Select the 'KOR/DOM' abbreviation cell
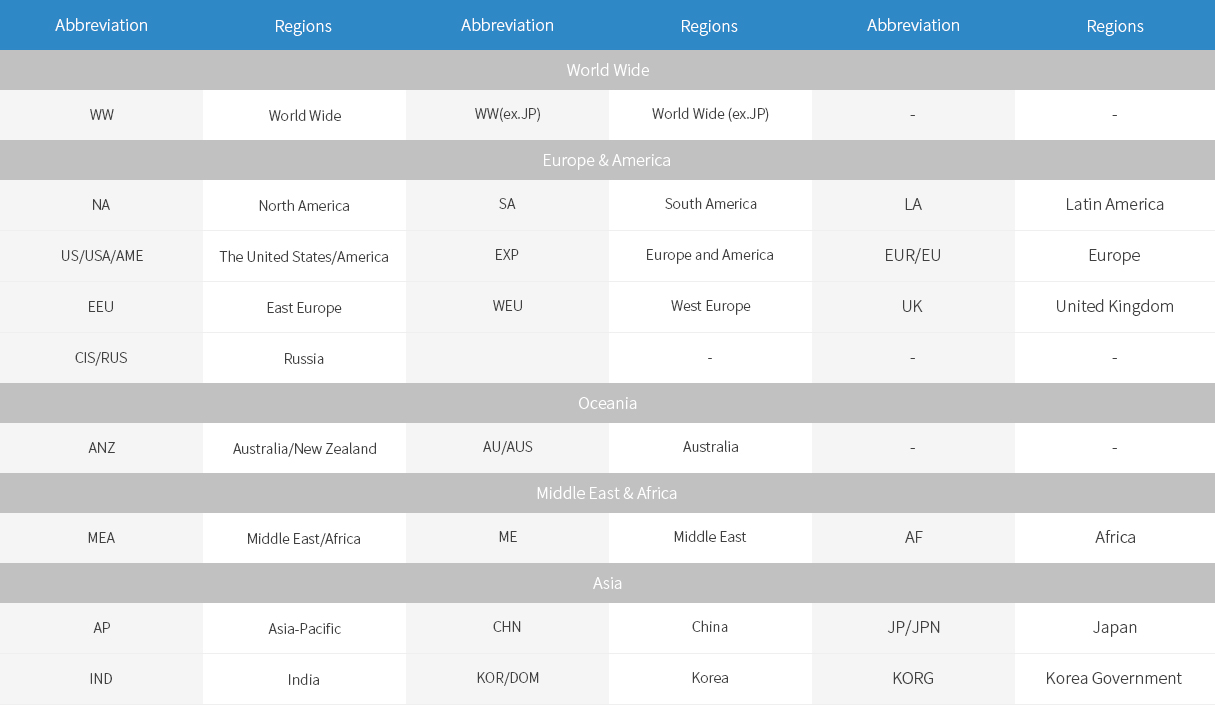 point(507,678)
